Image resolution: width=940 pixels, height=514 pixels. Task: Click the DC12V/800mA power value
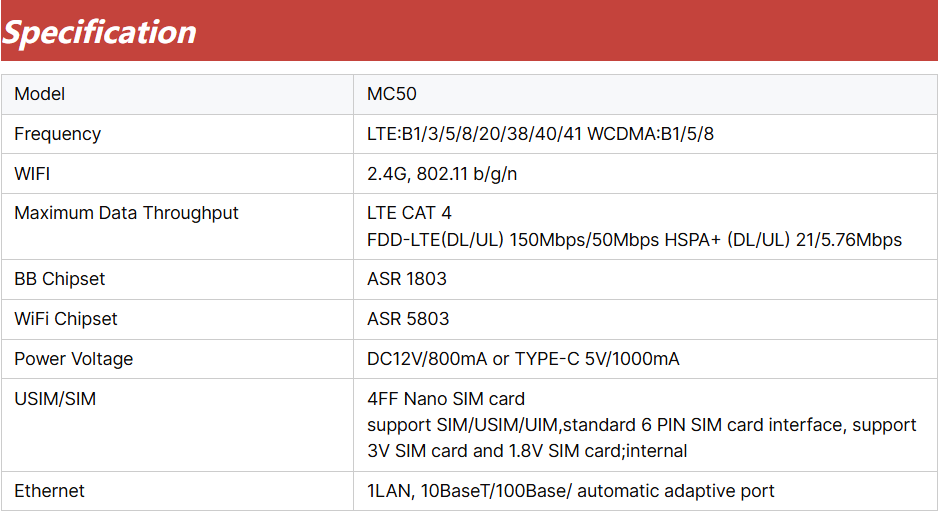pos(523,359)
